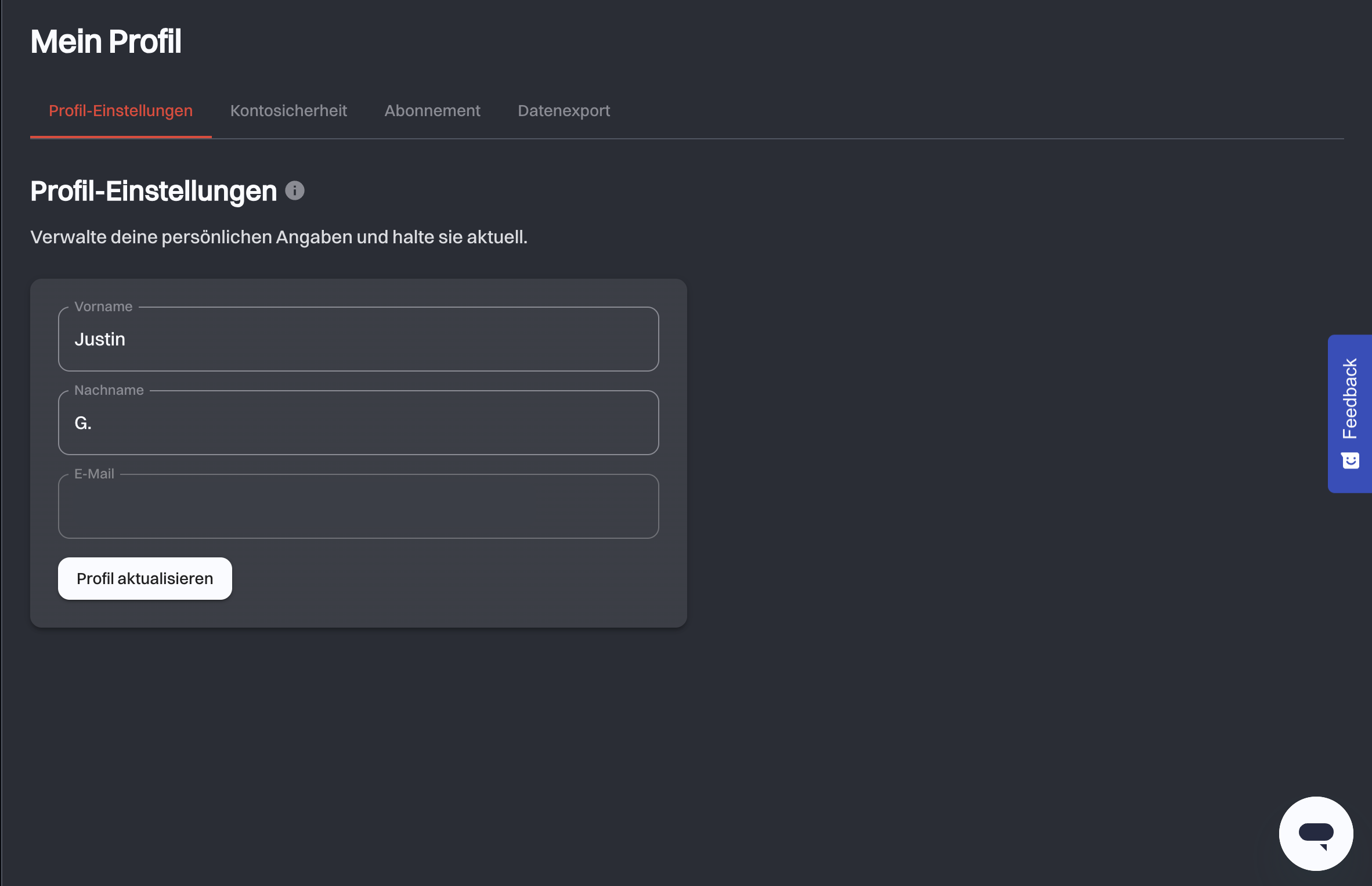The height and width of the screenshot is (886, 1372).
Task: Click the Mein Profil page title
Action: pos(106,42)
